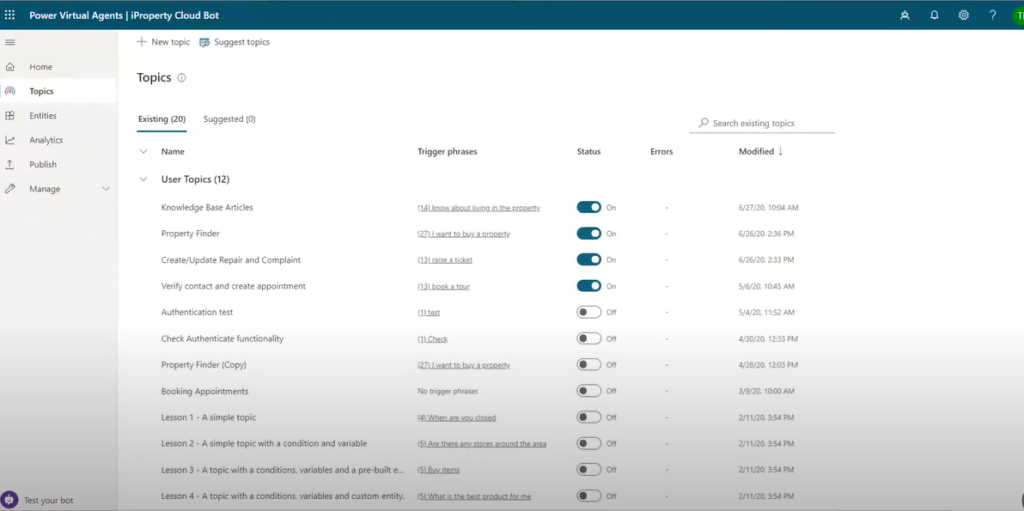Enable the Lesson 3 topic status switch
Image resolution: width=1024 pixels, height=511 pixels.
coord(588,469)
